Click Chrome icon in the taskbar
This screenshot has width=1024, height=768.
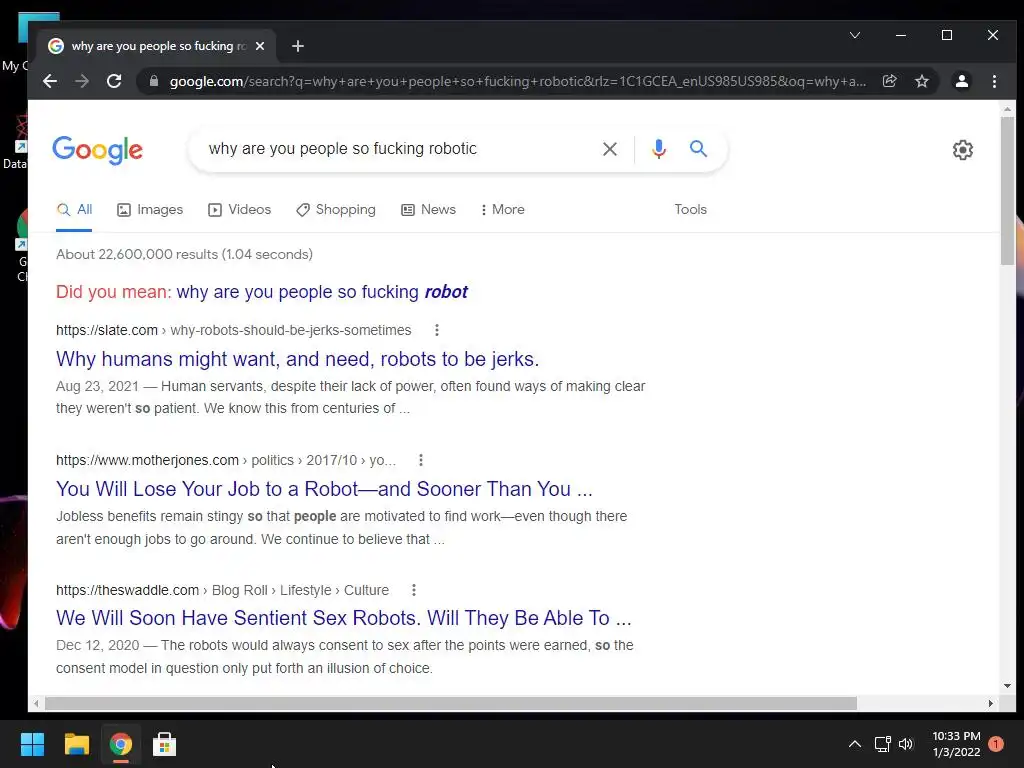coord(120,744)
